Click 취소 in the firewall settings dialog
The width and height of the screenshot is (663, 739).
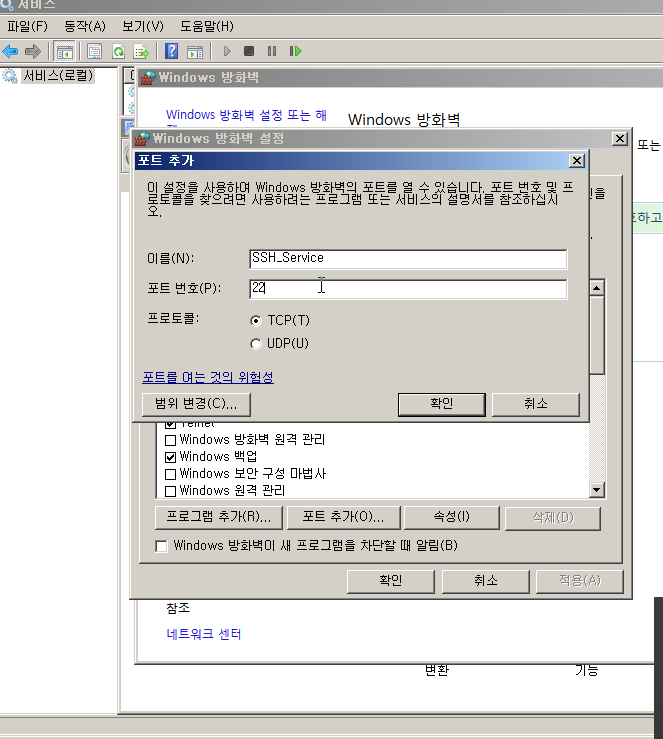[x=486, y=581]
